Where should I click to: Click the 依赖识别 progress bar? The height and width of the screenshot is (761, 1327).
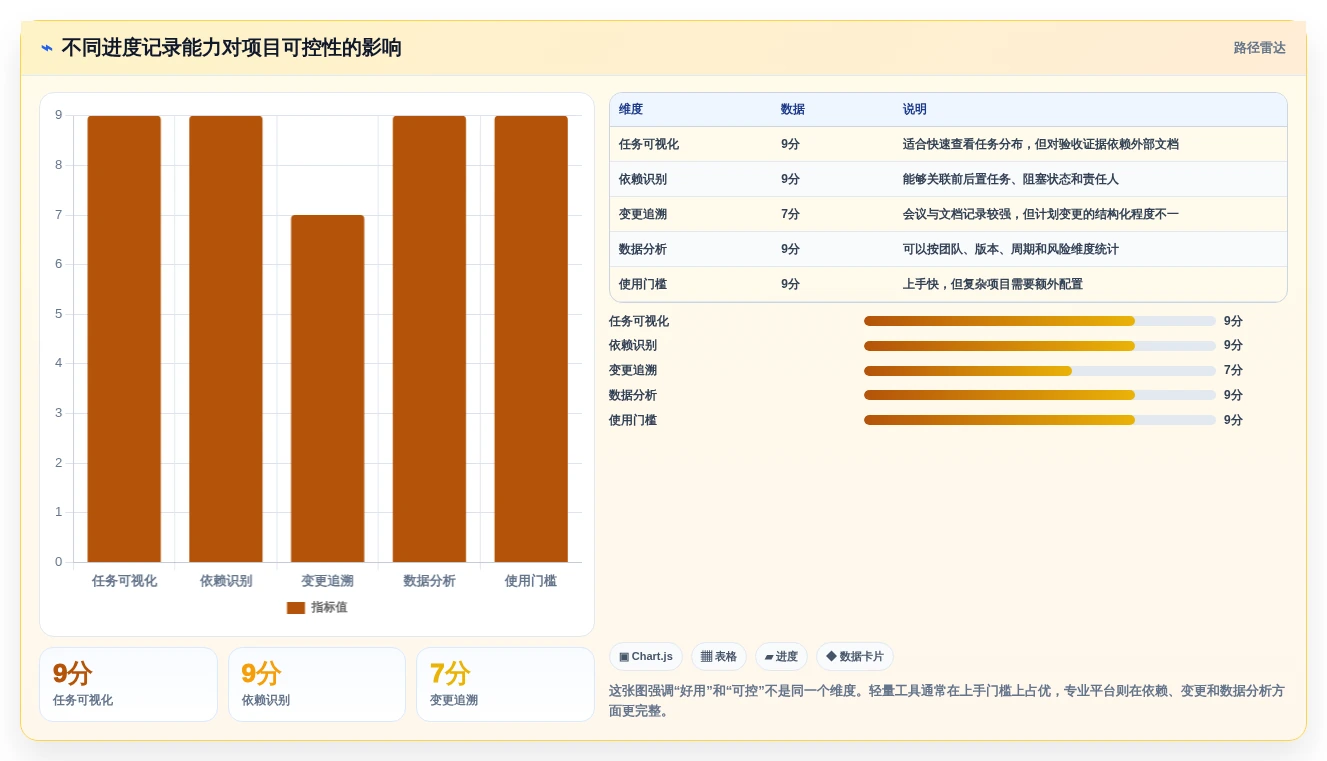pos(1040,346)
